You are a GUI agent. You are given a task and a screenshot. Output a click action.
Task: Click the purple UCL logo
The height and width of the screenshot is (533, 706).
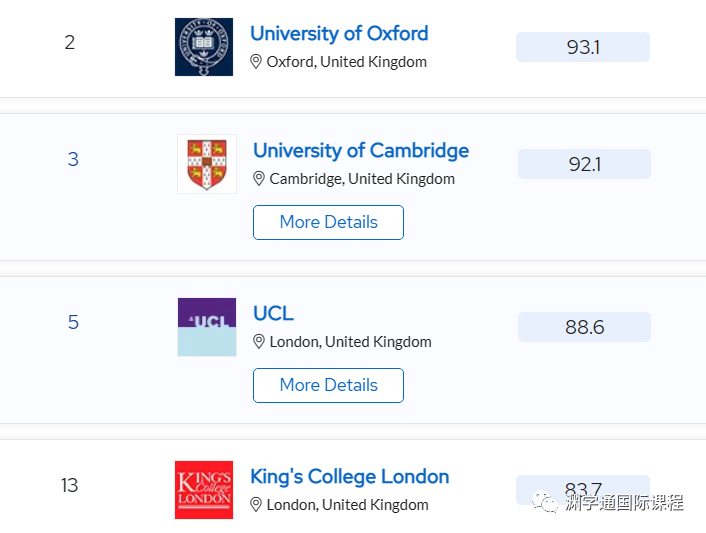pyautogui.click(x=207, y=327)
